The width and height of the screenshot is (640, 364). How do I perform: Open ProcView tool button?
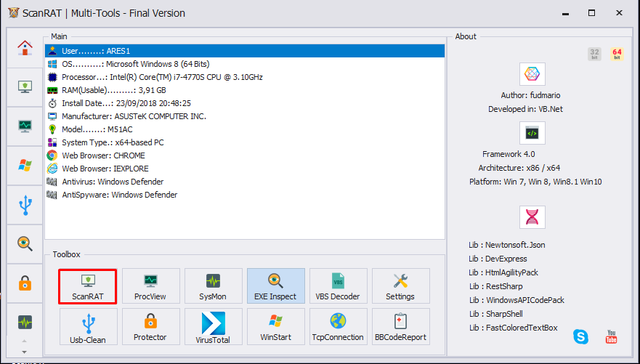tap(151, 286)
